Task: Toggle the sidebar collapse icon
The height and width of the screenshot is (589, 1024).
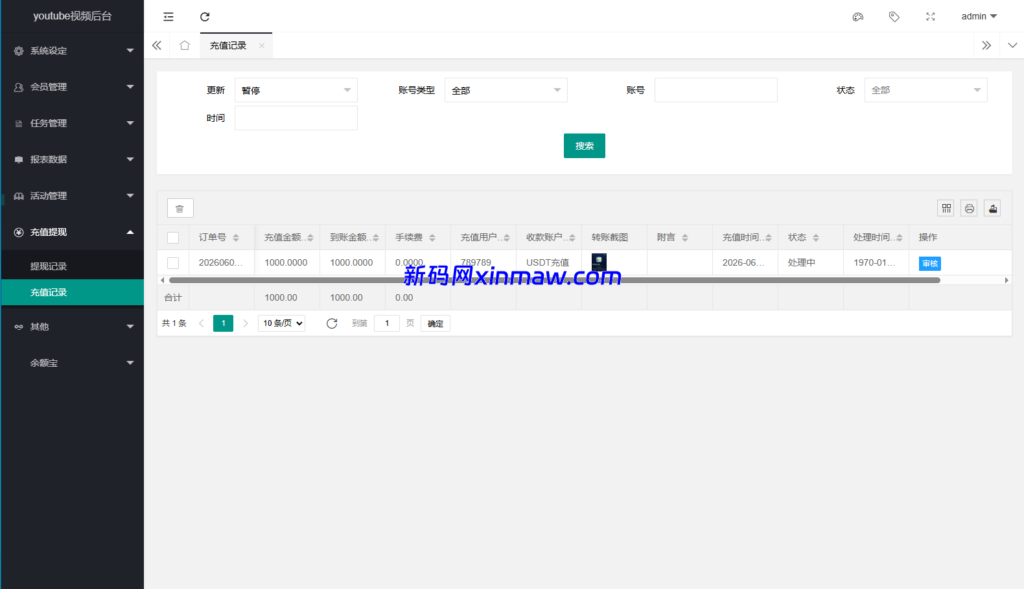Action: click(168, 16)
